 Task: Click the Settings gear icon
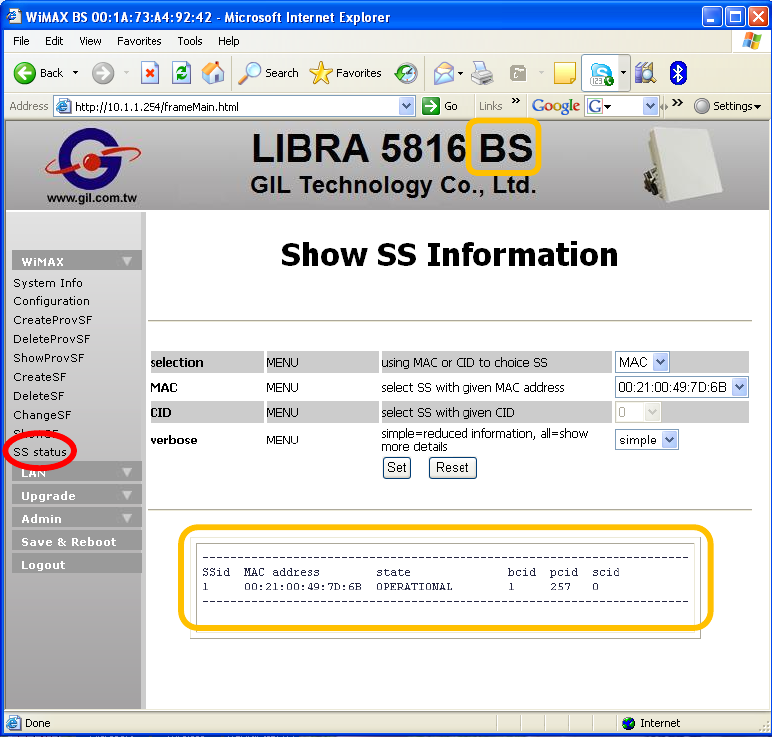(x=702, y=106)
